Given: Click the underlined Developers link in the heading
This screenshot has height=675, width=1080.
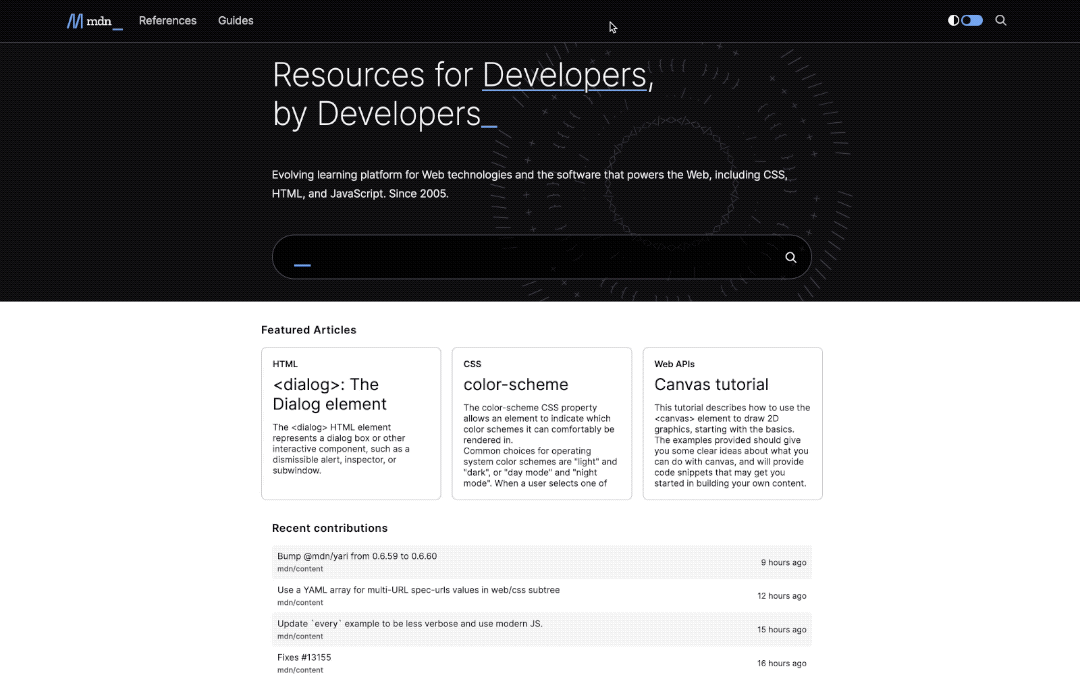Looking at the screenshot, I should click(565, 75).
